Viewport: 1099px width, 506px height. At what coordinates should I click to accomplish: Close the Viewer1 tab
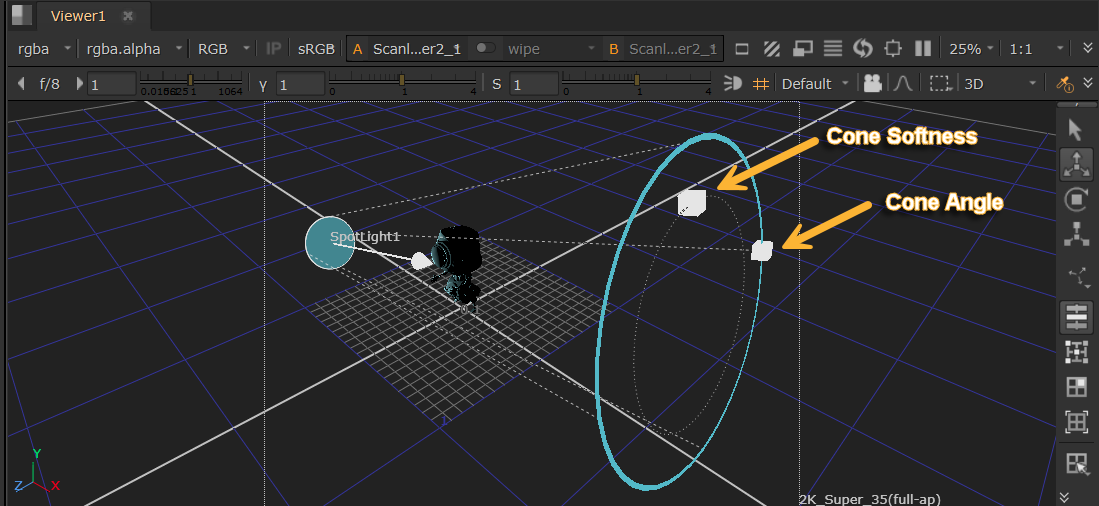(x=127, y=16)
